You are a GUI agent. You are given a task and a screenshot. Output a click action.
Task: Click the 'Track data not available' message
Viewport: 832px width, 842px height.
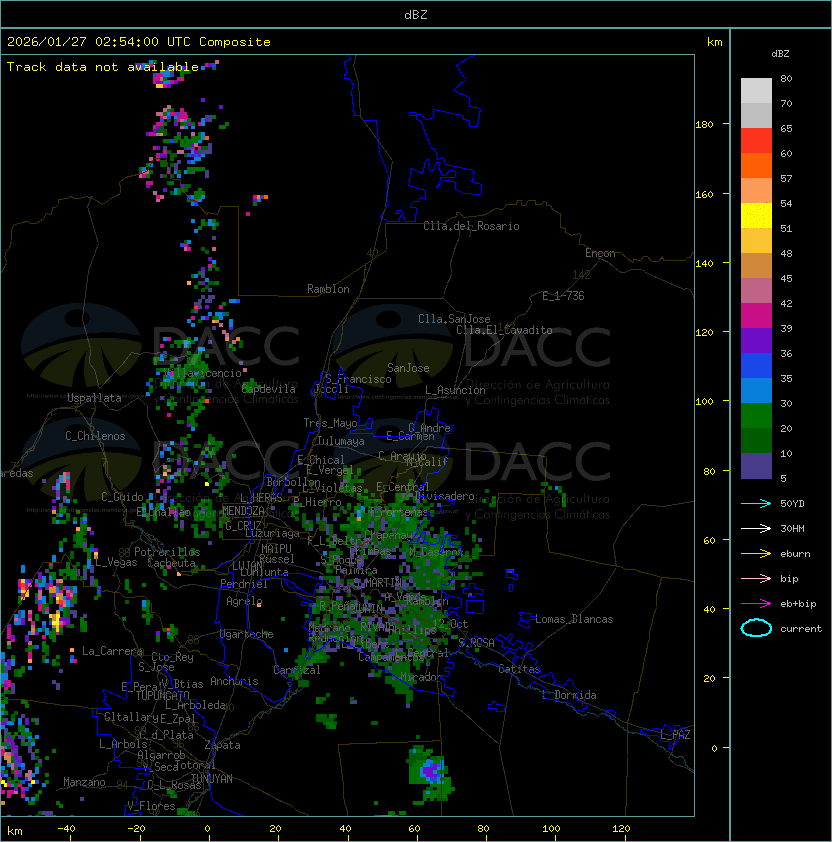coord(103,67)
